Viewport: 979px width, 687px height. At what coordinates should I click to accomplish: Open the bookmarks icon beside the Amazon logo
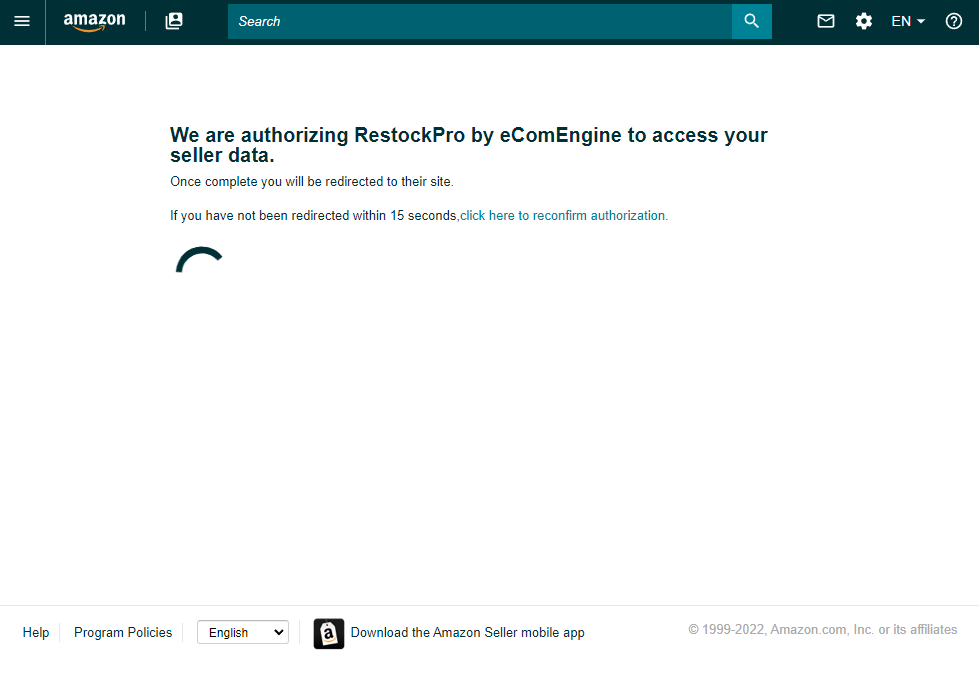click(x=174, y=21)
